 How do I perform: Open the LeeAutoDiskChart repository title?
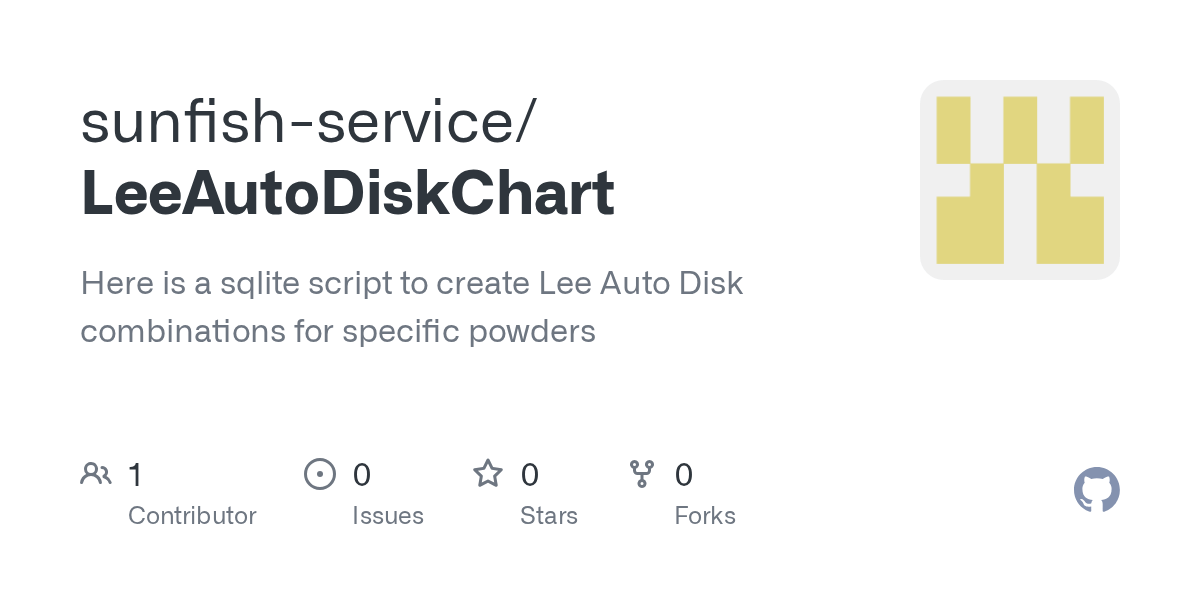click(347, 193)
